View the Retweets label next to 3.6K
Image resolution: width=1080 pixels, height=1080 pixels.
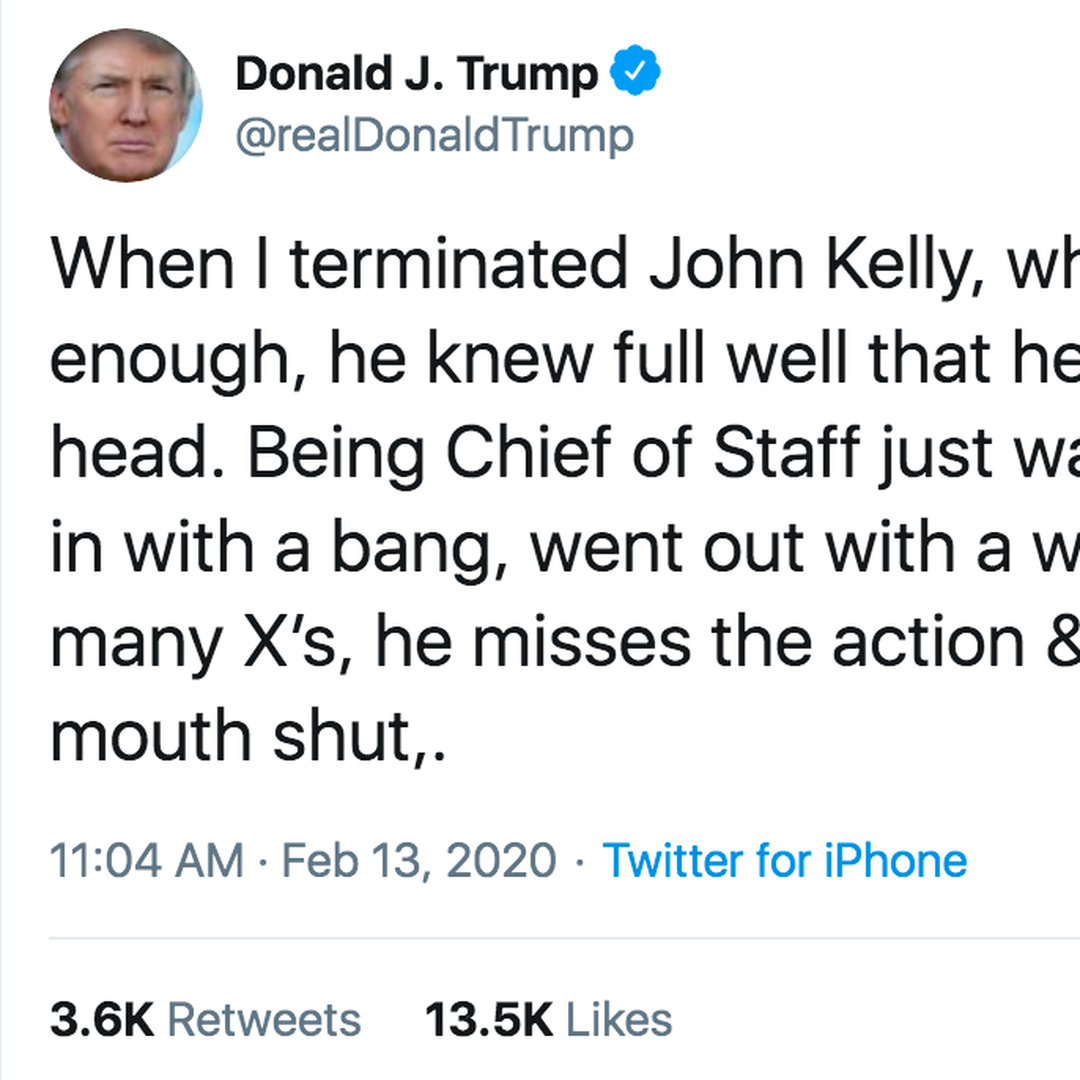click(264, 1021)
